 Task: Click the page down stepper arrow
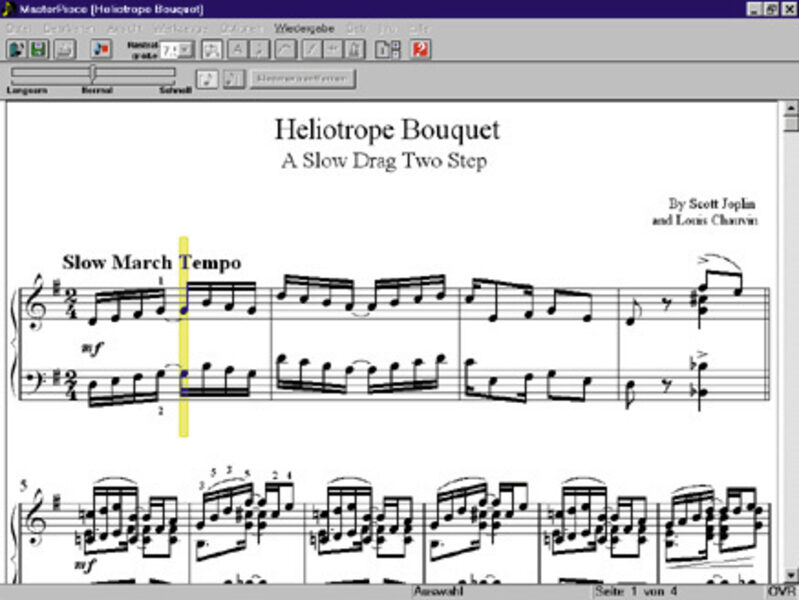pyautogui.click(x=396, y=54)
